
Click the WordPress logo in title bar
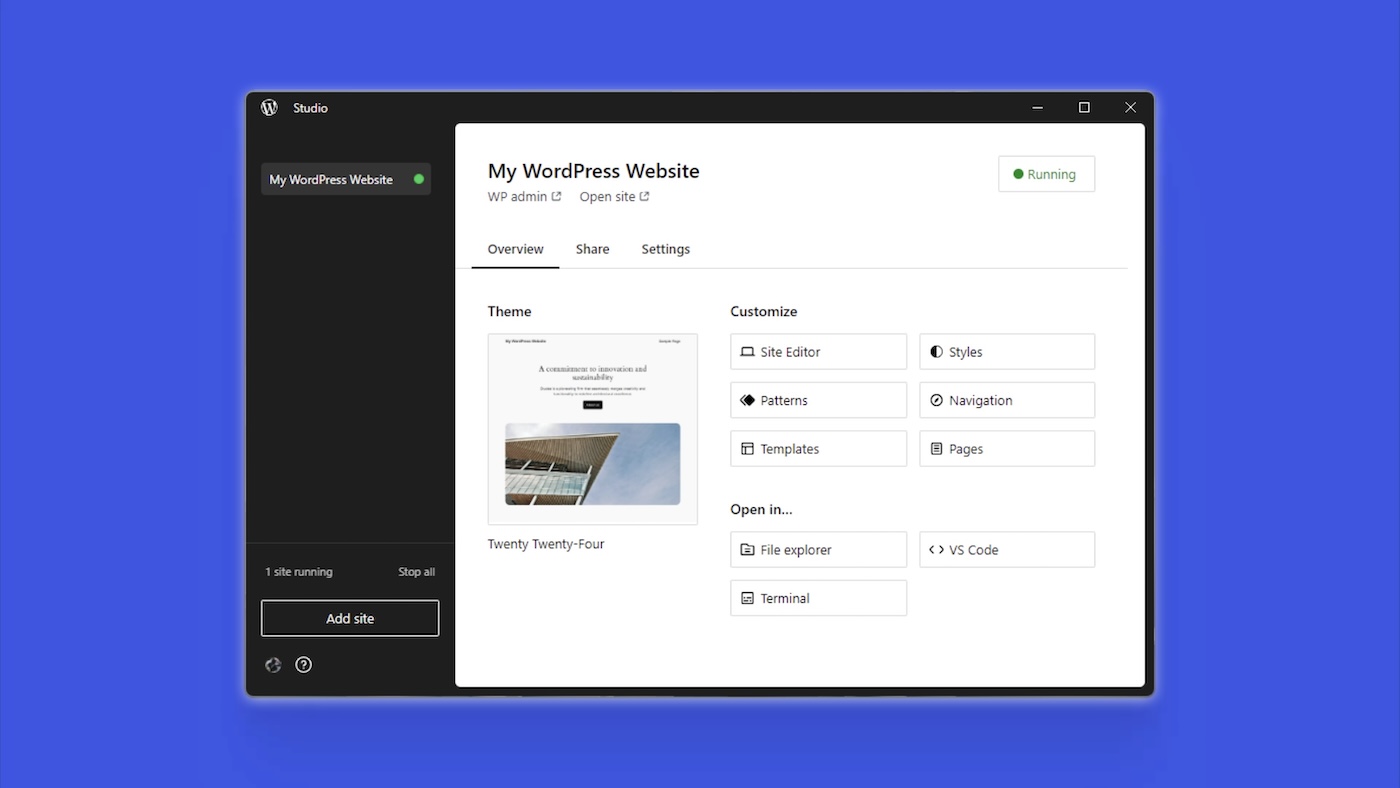269,108
